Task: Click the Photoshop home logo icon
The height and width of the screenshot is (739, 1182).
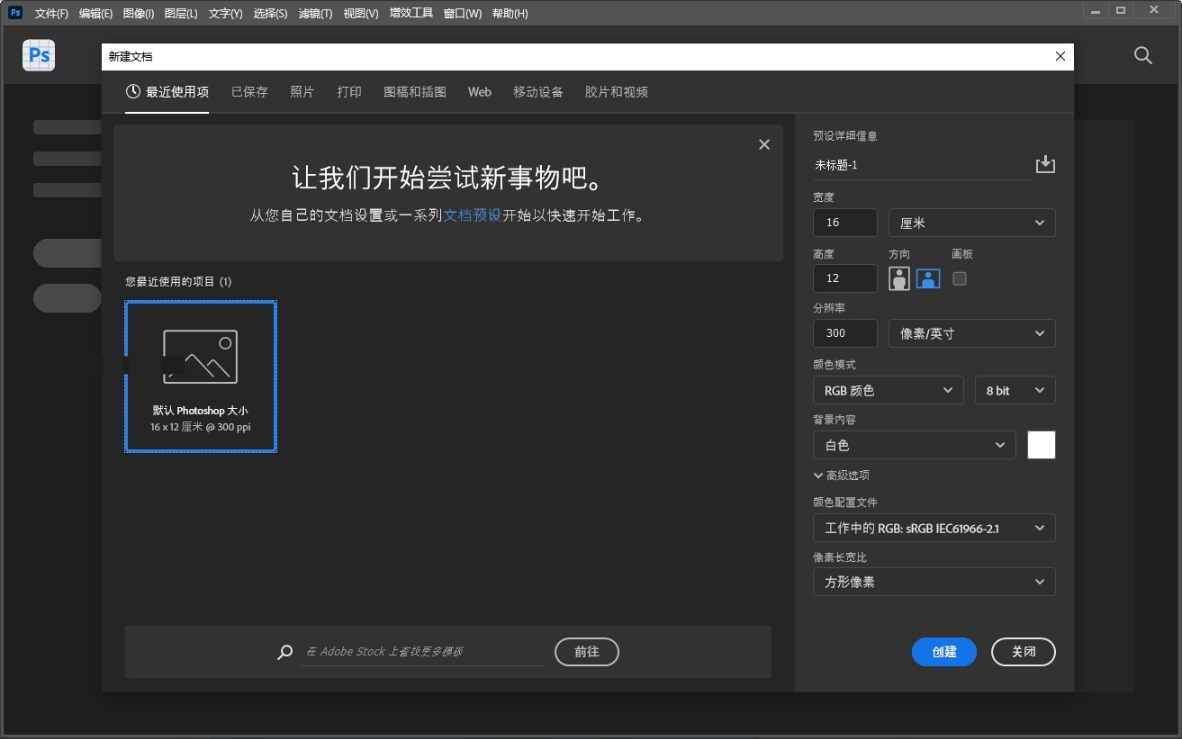Action: pos(38,55)
